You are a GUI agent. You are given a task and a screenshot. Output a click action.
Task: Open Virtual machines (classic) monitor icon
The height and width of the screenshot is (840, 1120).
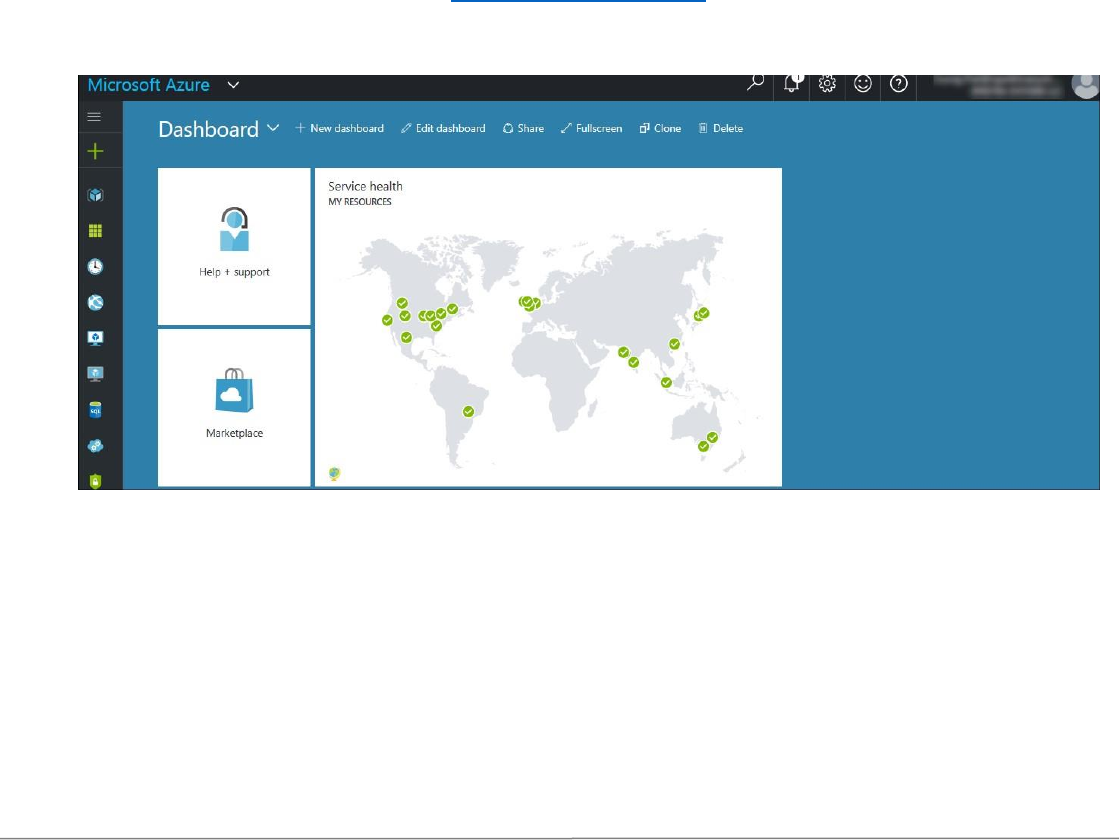(95, 338)
